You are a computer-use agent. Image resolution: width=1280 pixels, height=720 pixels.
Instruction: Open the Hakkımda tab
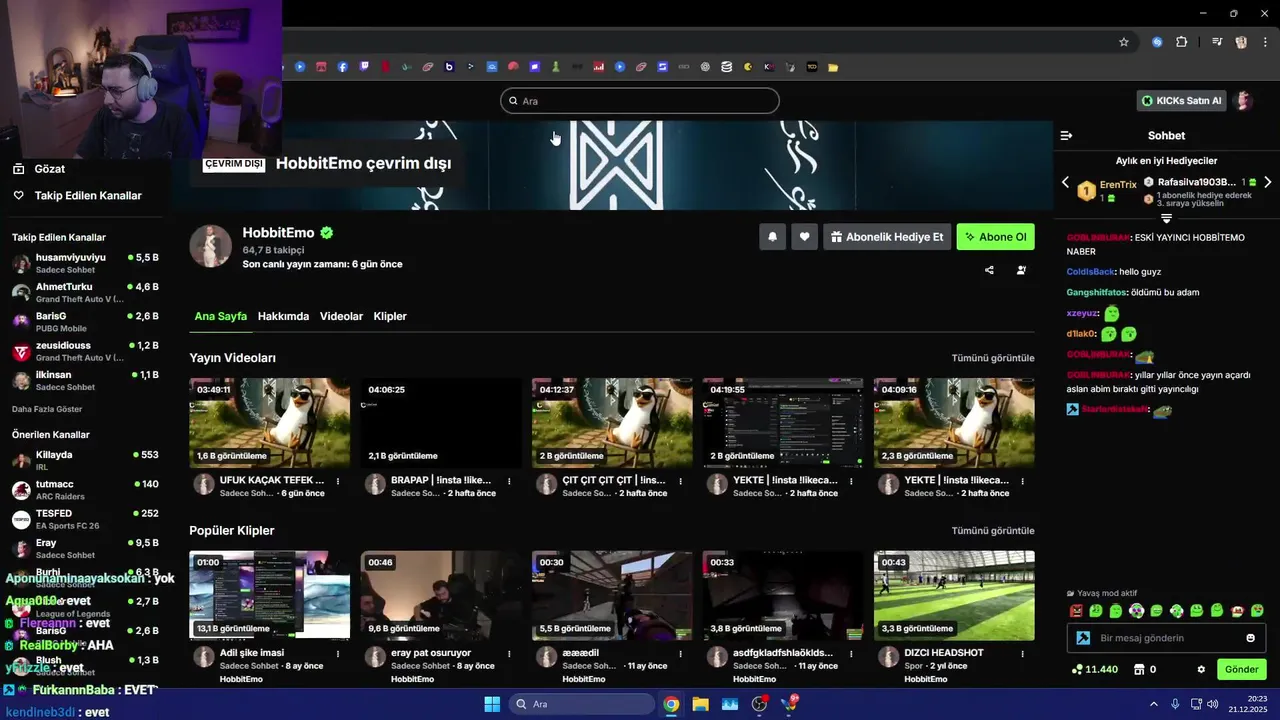point(283,316)
